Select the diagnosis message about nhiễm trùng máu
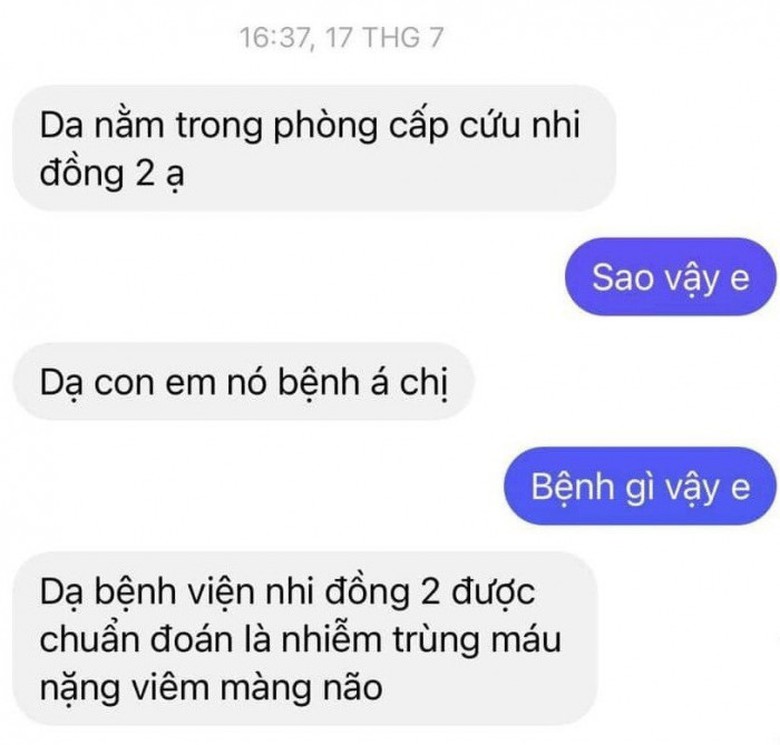 pos(304,639)
